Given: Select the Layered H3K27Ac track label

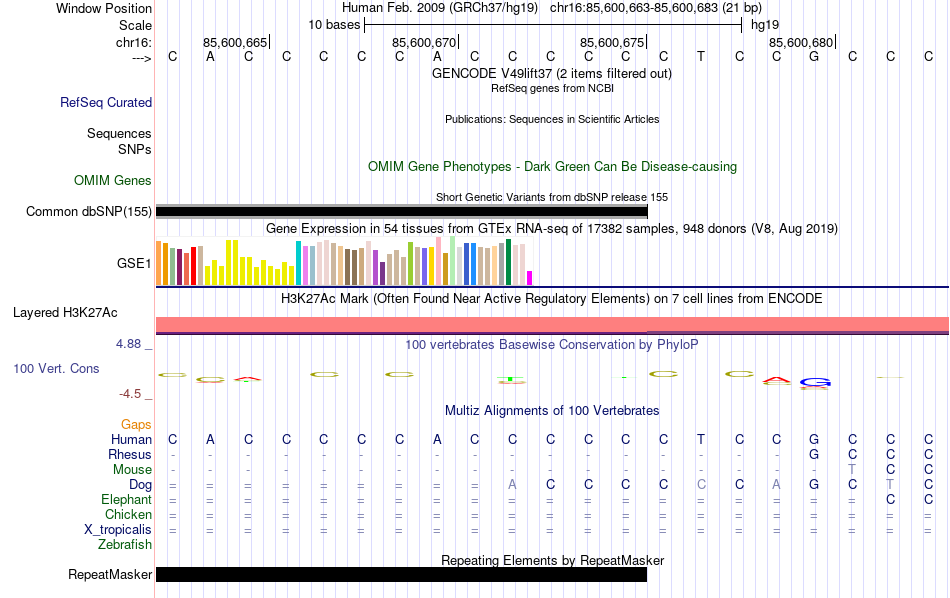Looking at the screenshot, I should point(65,313).
